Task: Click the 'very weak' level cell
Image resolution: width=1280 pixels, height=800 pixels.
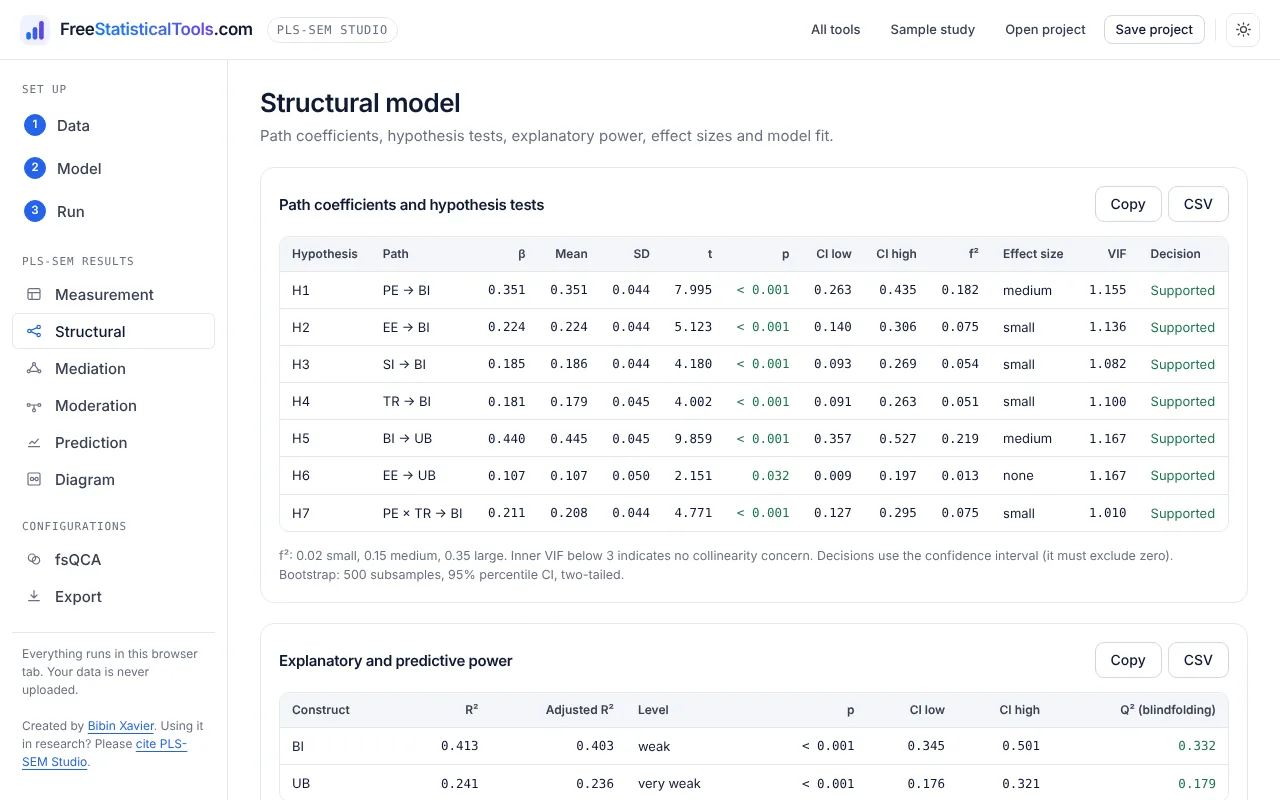Action: click(x=669, y=783)
